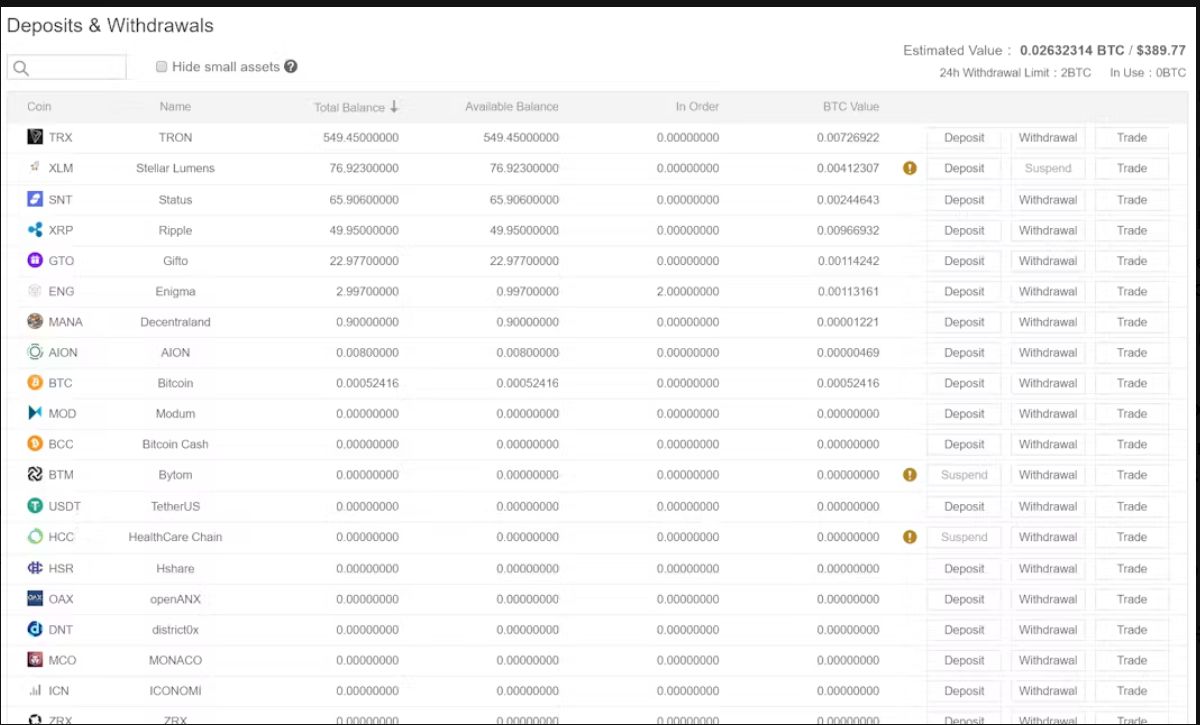Sort by Total Balance arrow

395,106
